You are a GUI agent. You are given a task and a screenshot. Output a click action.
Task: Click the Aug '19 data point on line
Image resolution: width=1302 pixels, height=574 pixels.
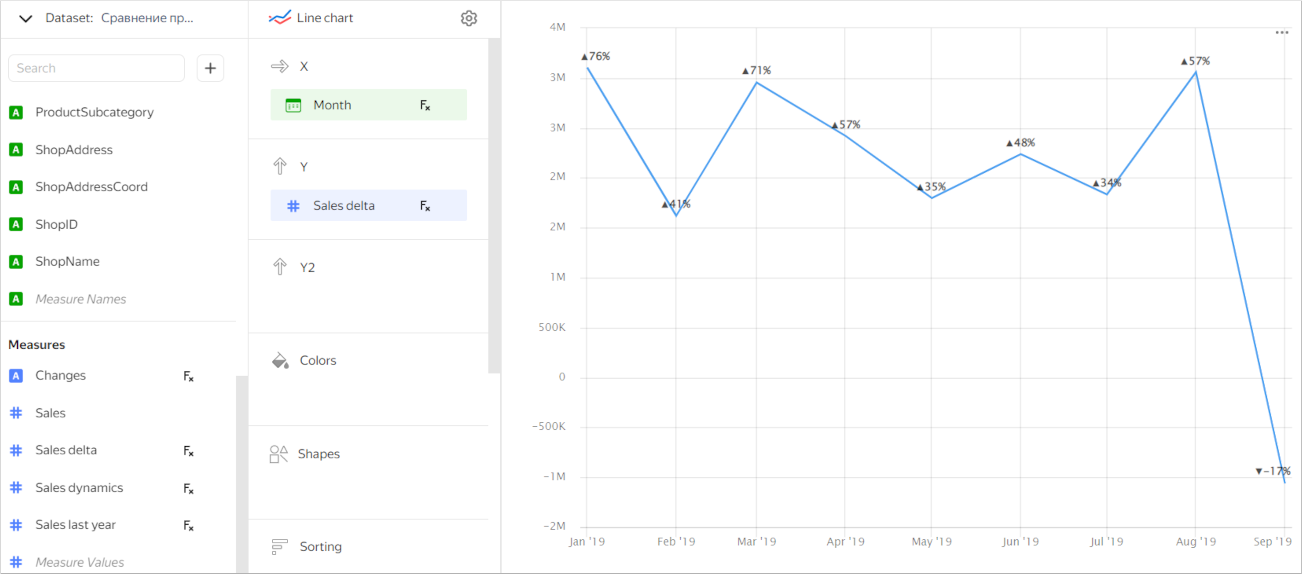point(1196,72)
